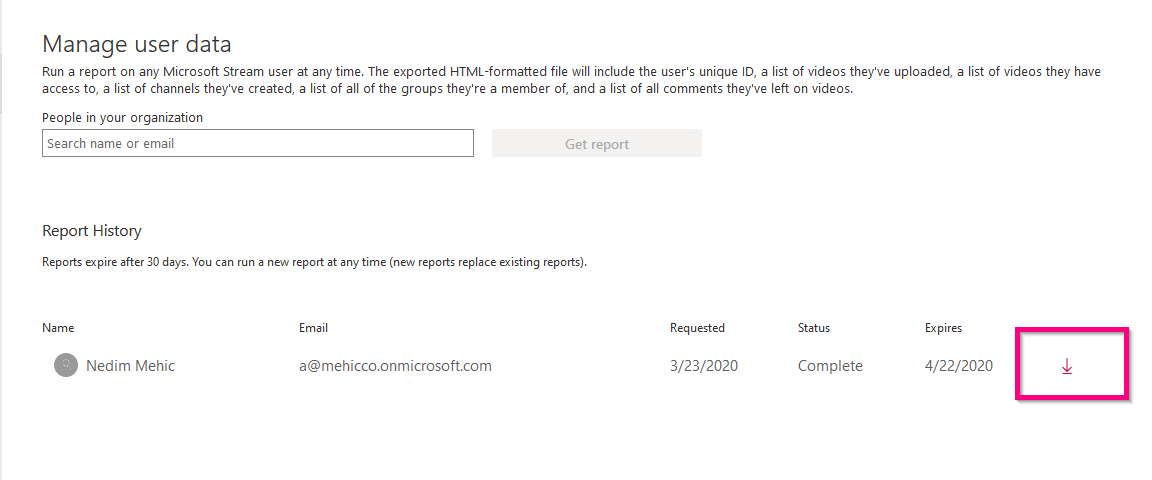
Task: Click the a@mehicco.onmicrosoft.com email address
Action: (x=395, y=366)
